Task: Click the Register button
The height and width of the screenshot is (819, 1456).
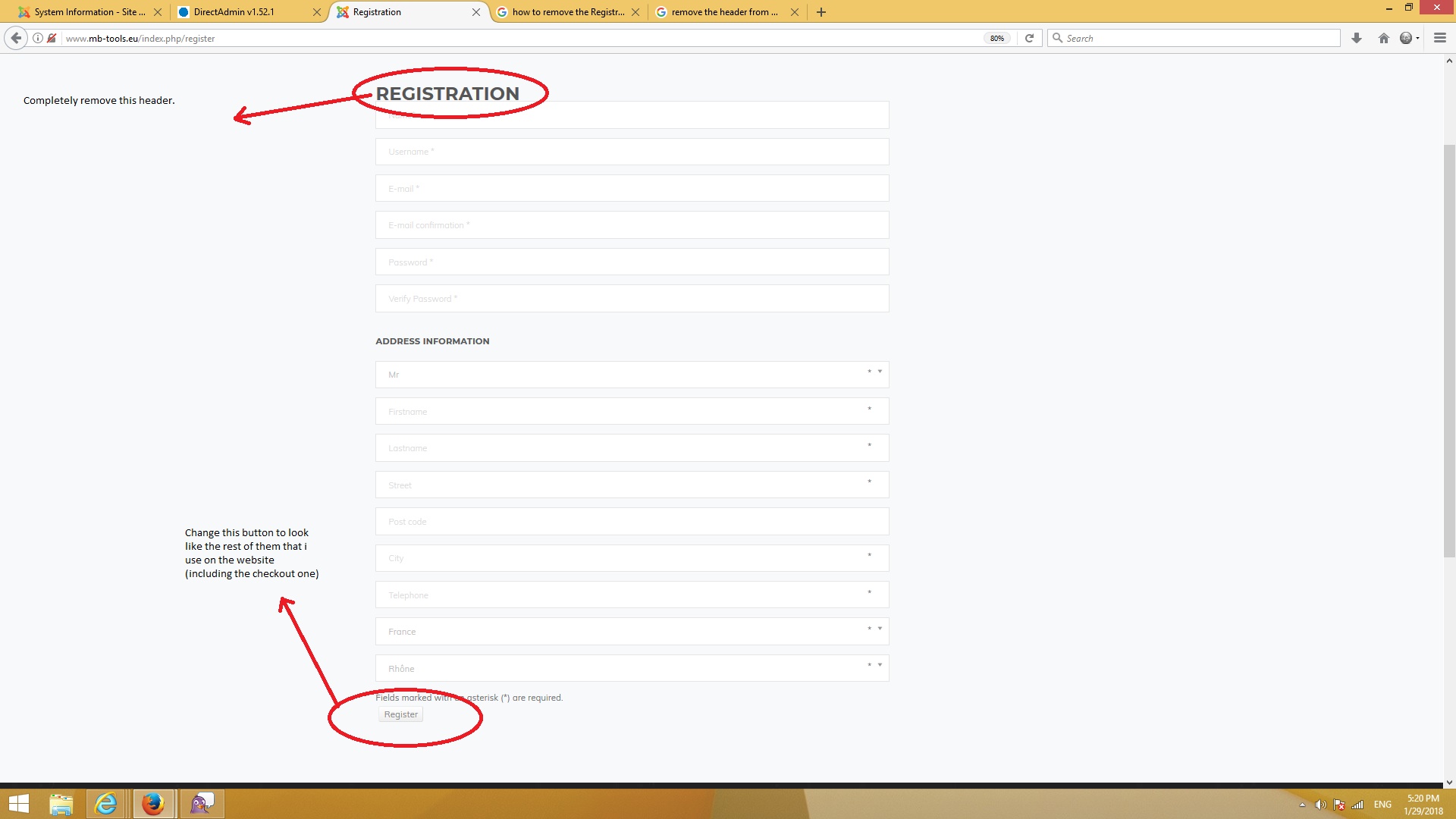Action: pos(400,714)
